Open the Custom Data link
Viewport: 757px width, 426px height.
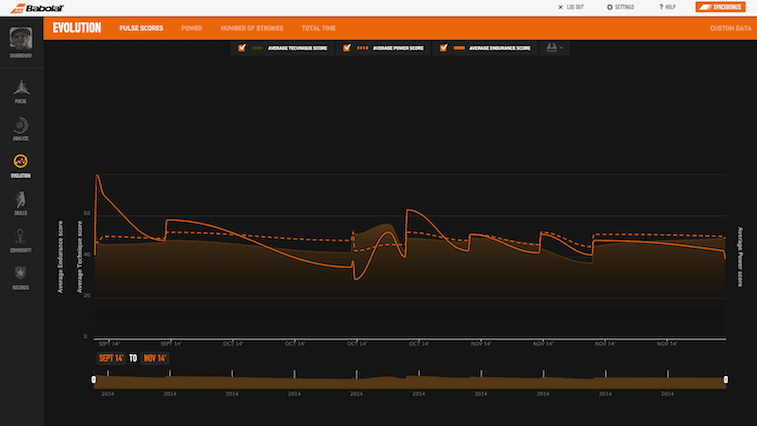pos(730,28)
